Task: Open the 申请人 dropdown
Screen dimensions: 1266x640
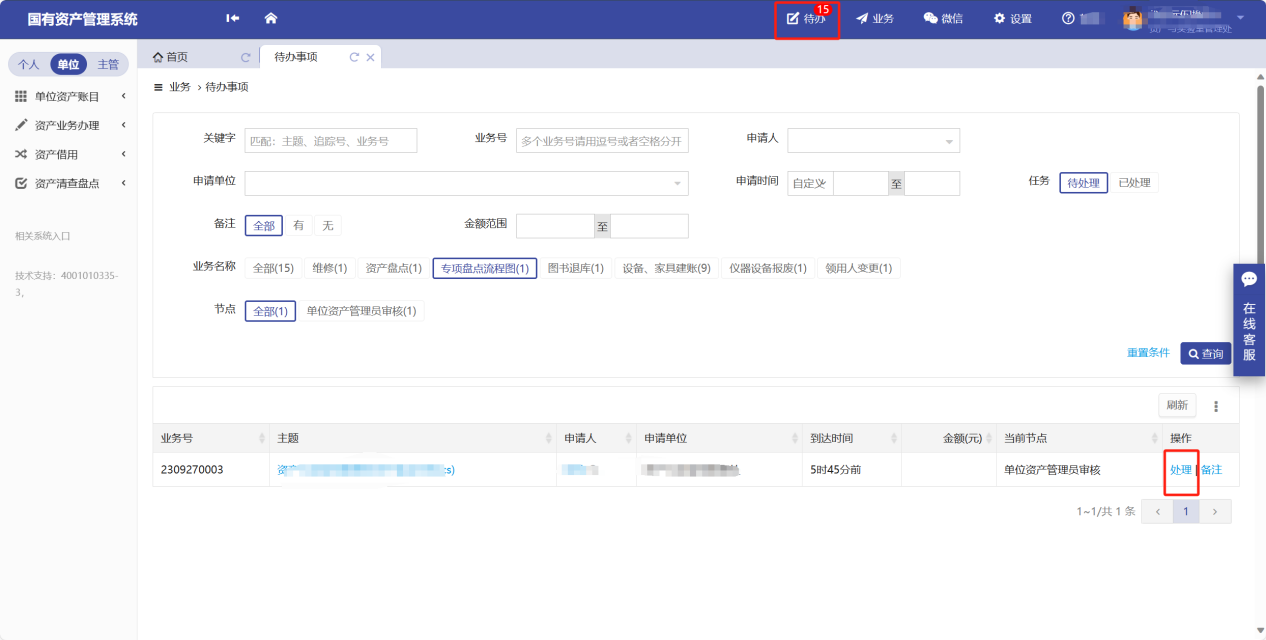Action: tap(873, 141)
